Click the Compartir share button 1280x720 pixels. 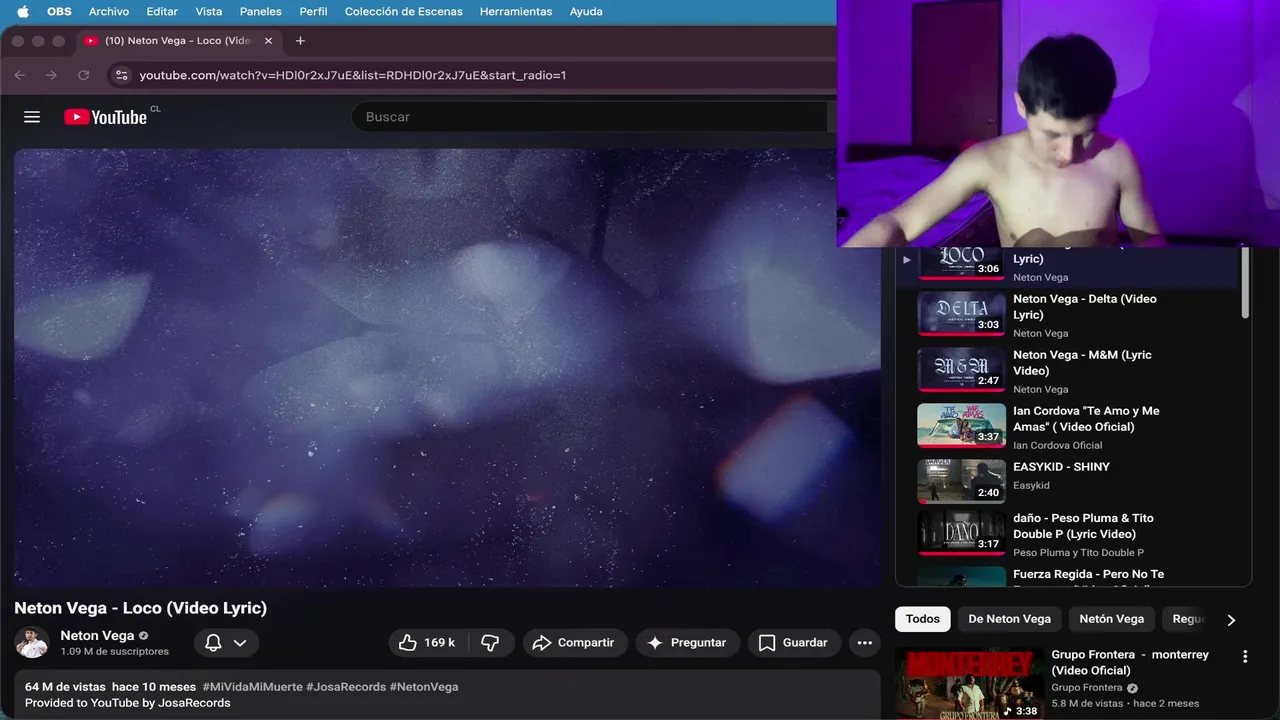(574, 643)
